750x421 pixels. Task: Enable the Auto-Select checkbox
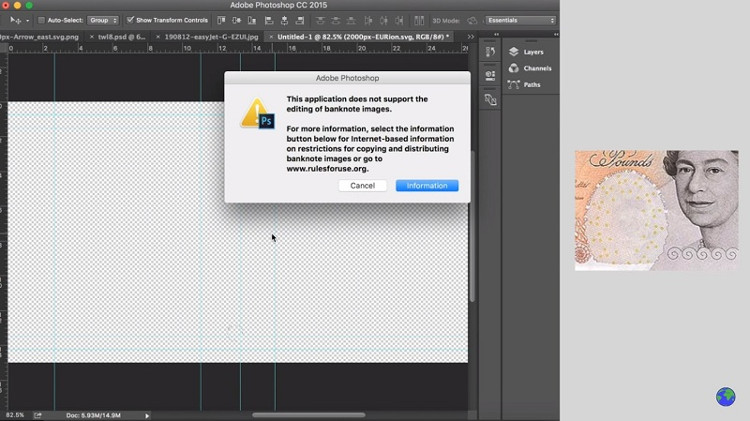[x=41, y=20]
